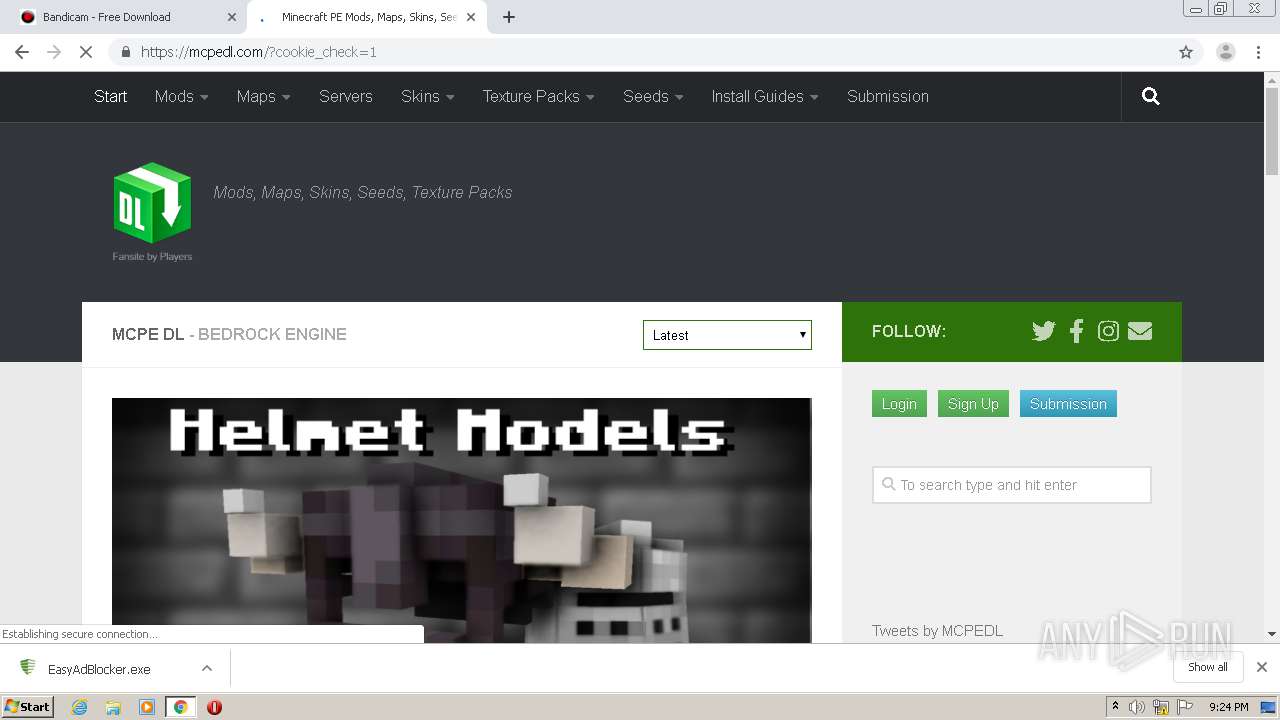
Task: Bookmark page with star icon
Action: pos(1186,52)
